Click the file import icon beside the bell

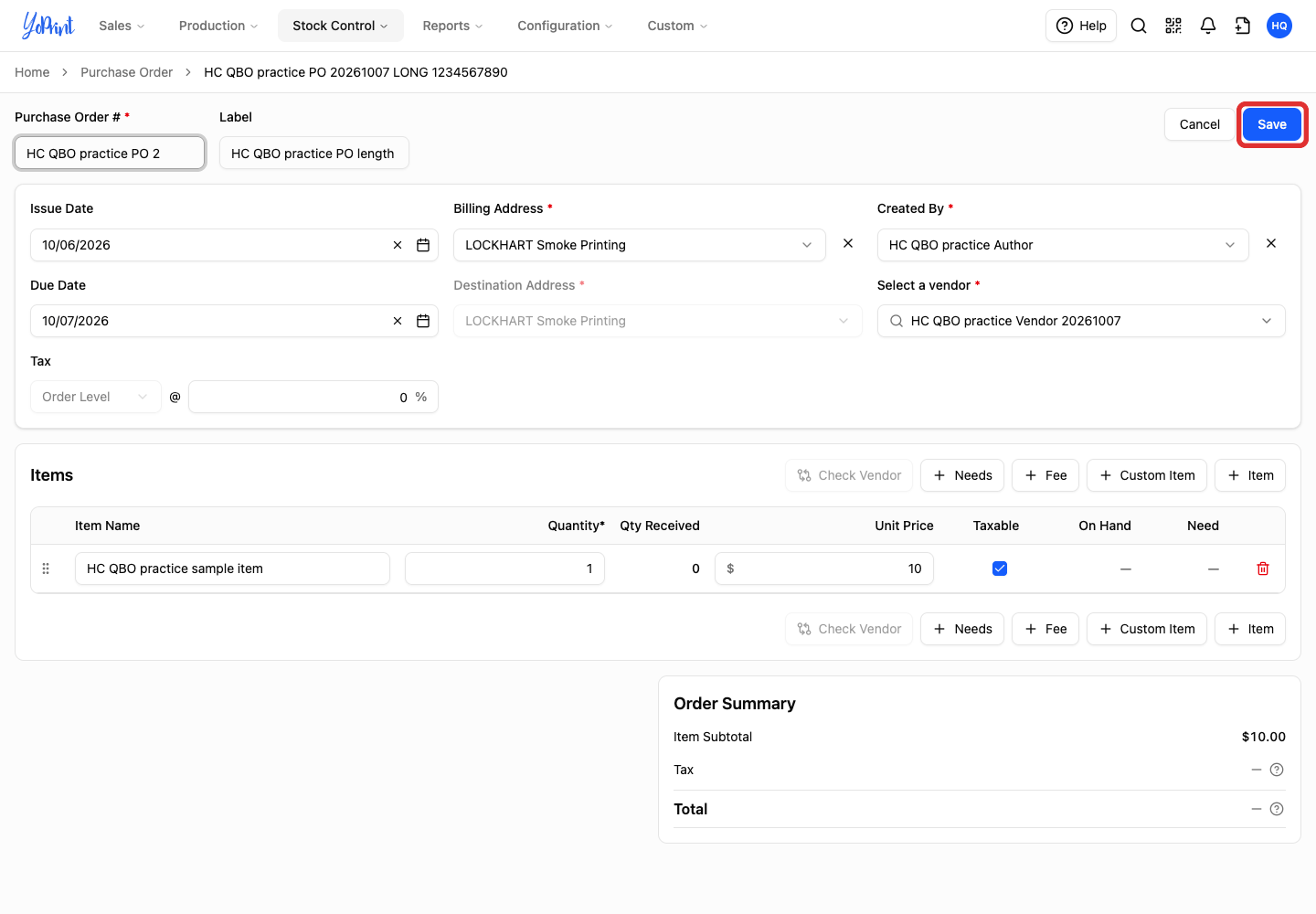click(x=1243, y=26)
